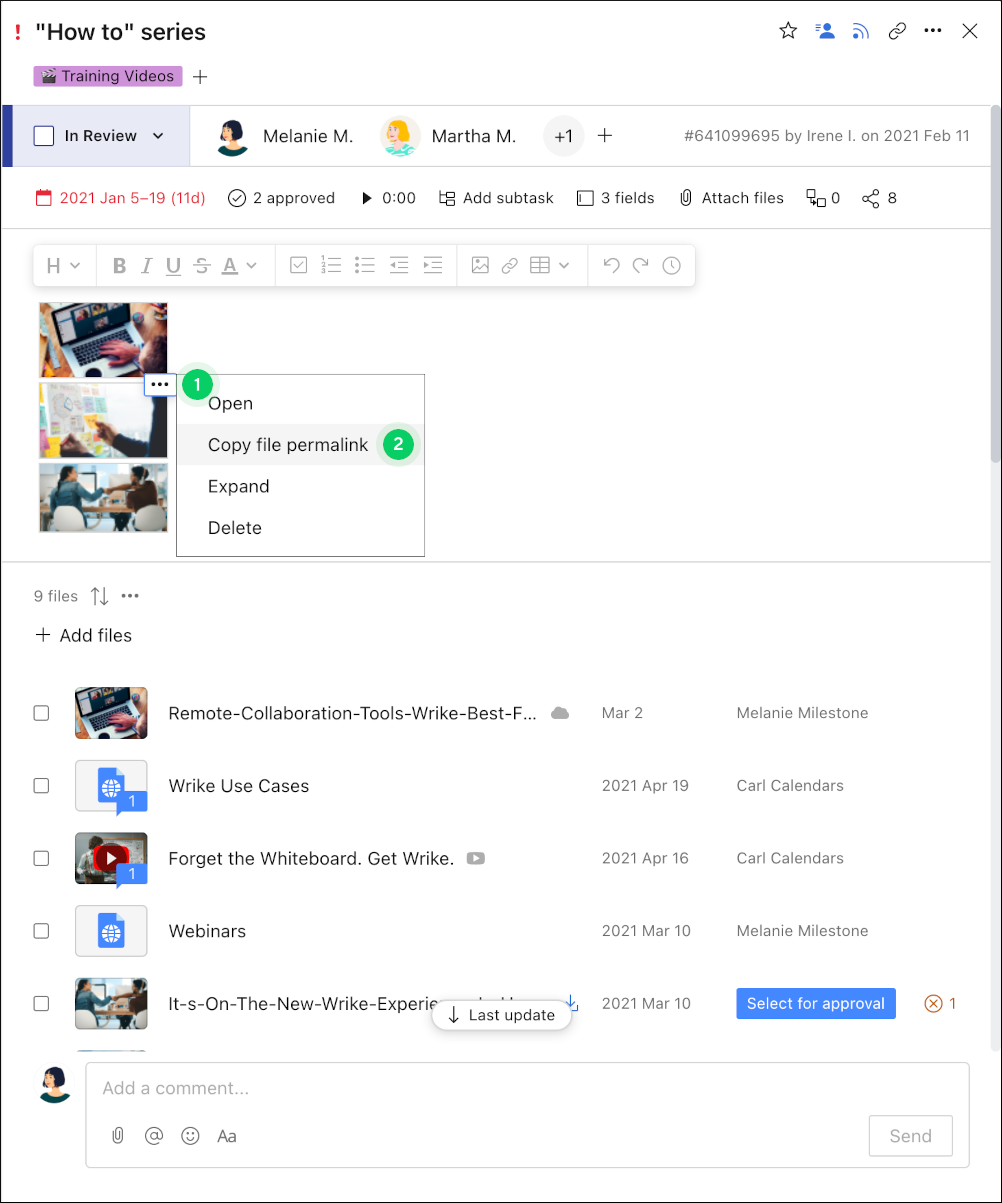Open the heading style dropdown
The width and height of the screenshot is (1002, 1203).
pyautogui.click(x=63, y=265)
